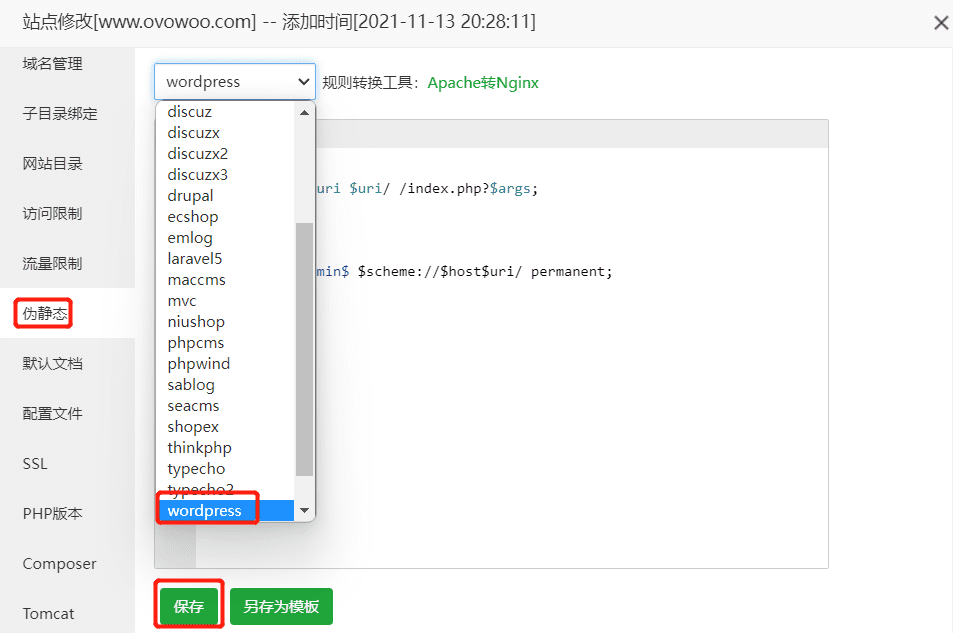Switch to 域名管理 tab
The image size is (953, 633).
53,64
